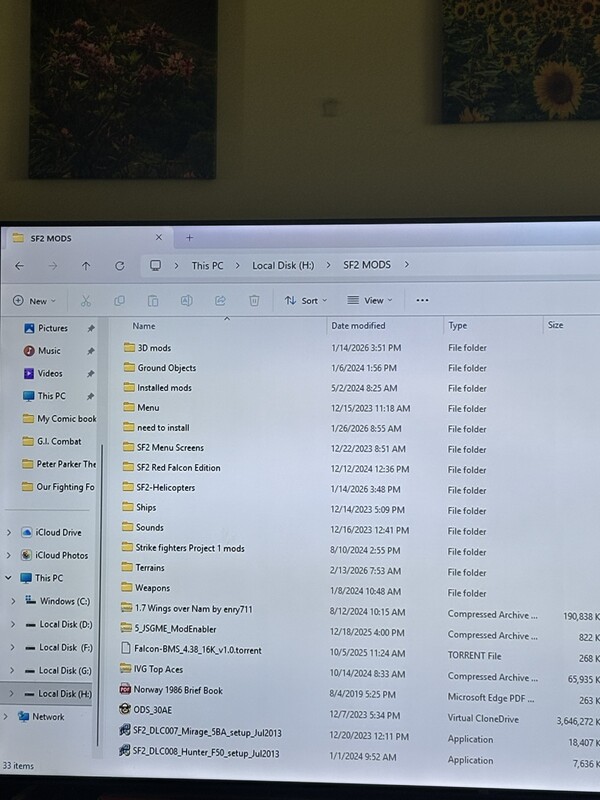Select the 3D mods folder icon
600x800 pixels.
(129, 347)
